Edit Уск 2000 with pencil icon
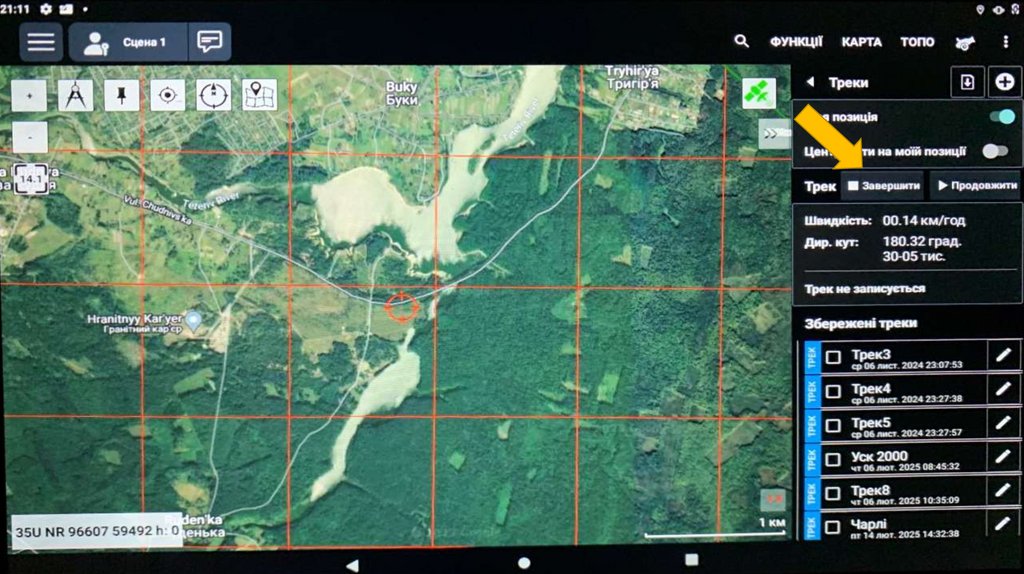This screenshot has height=574, width=1024. click(1003, 456)
